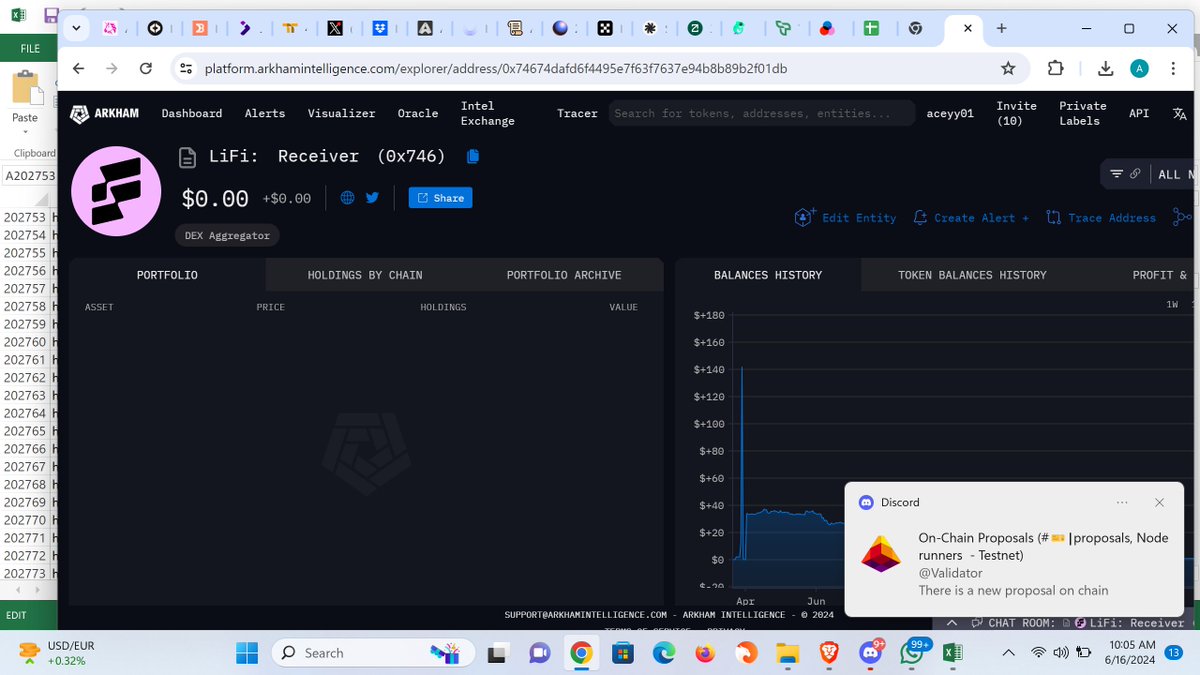Open Firefox from the taskbar
The image size is (1200, 675).
[x=704, y=653]
